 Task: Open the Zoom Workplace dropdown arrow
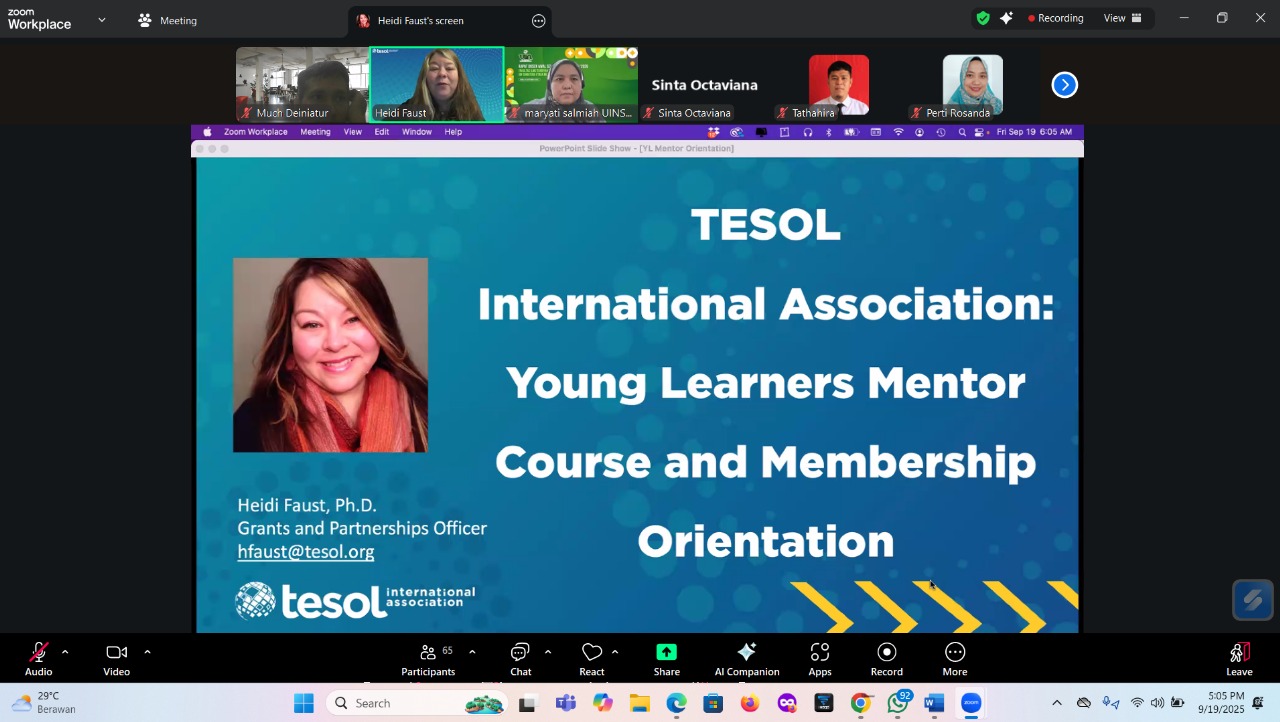coord(101,20)
